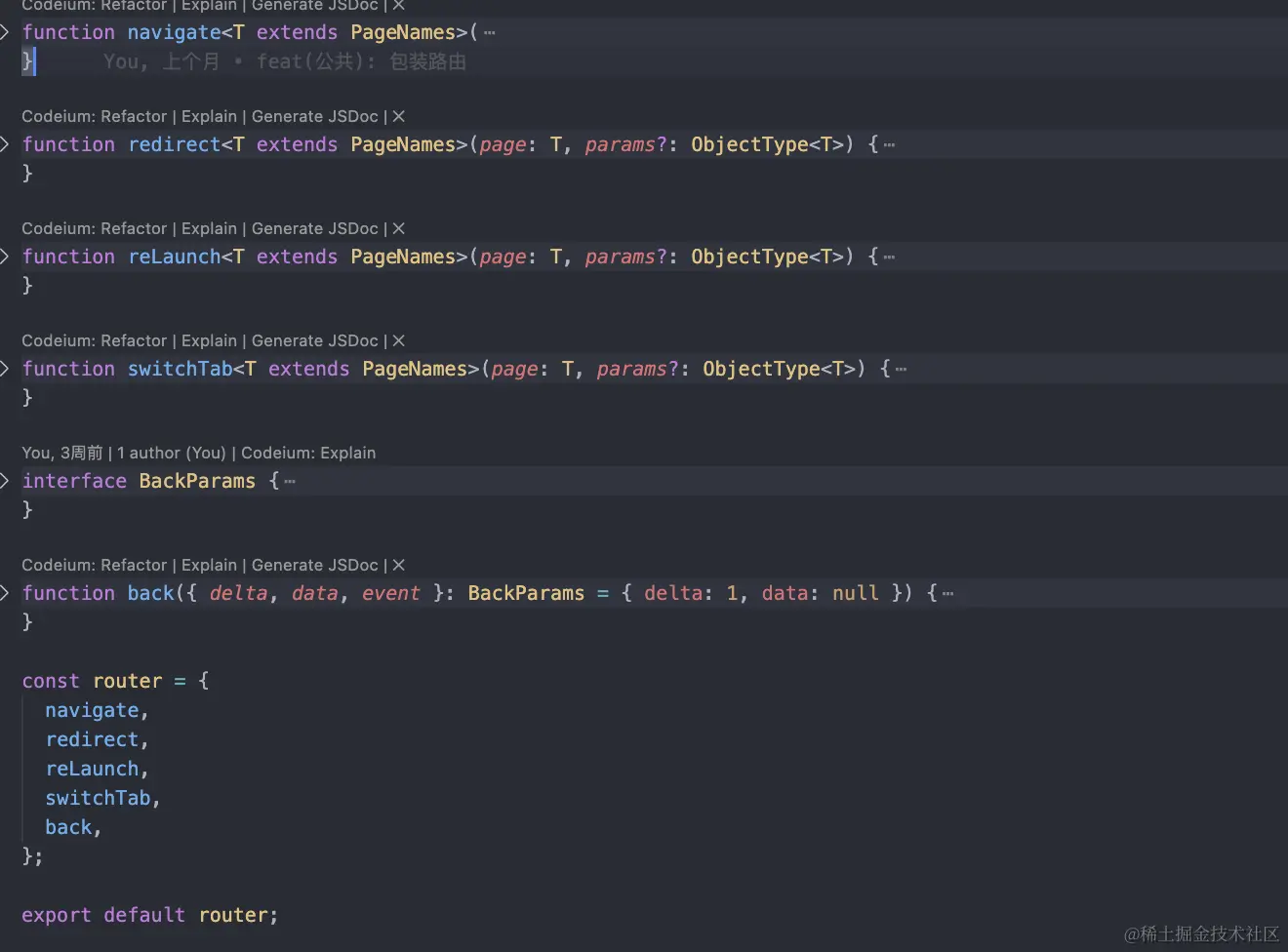The image size is (1288, 952).
Task: Click the inline blame 'feat(公共): 包装路由' annotation
Action: point(361,61)
